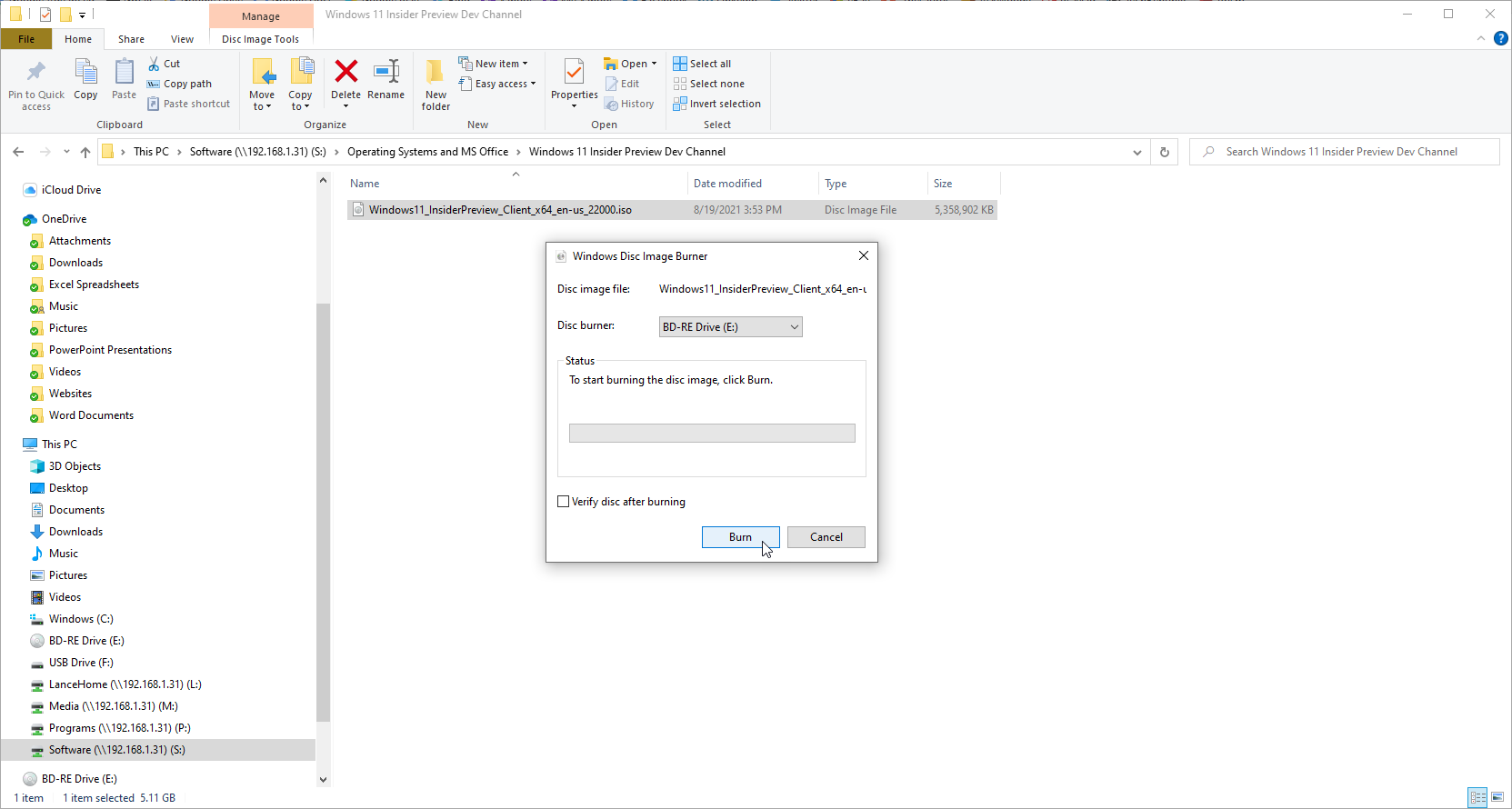Click the Properties checkmark icon
The image size is (1512, 809).
pos(574,71)
